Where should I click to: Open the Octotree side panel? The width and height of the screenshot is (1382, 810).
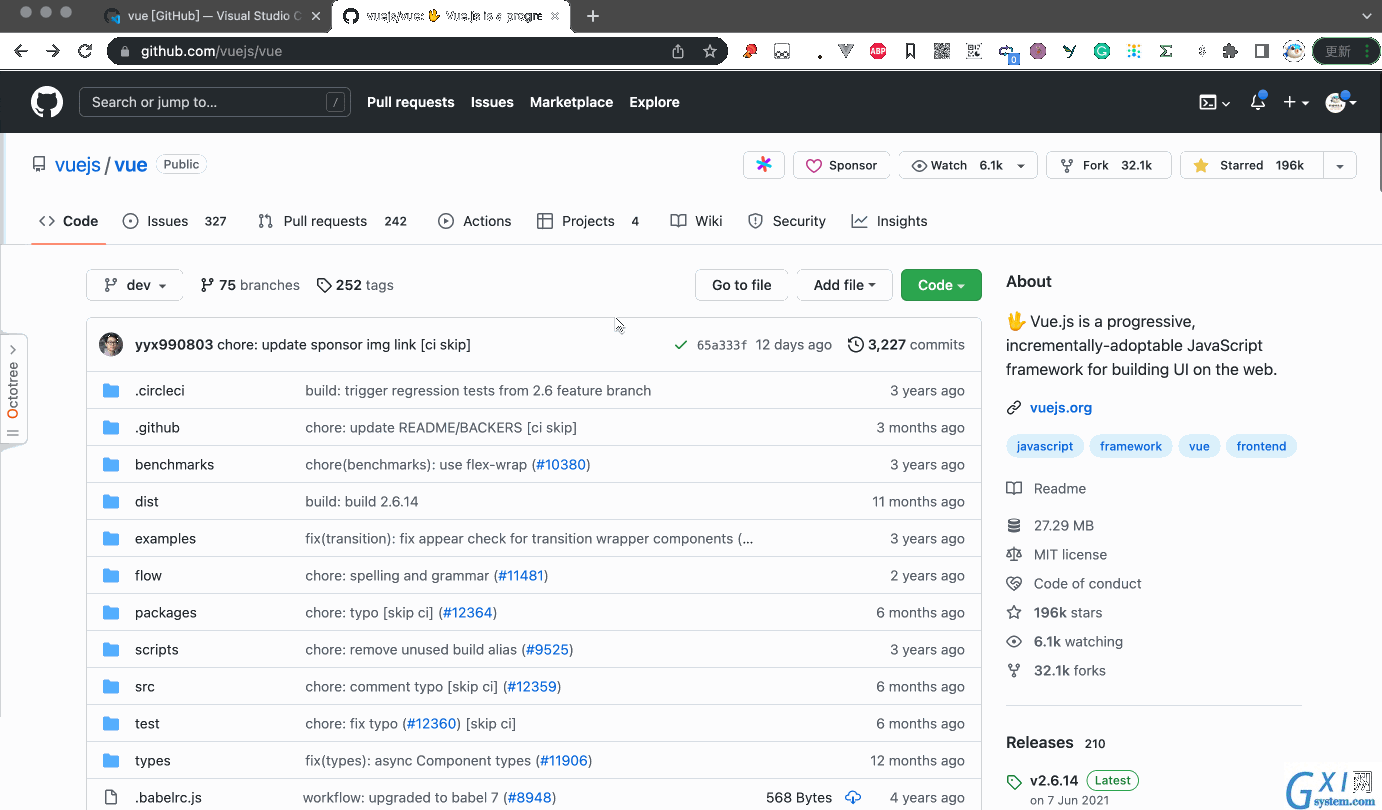(x=13, y=390)
